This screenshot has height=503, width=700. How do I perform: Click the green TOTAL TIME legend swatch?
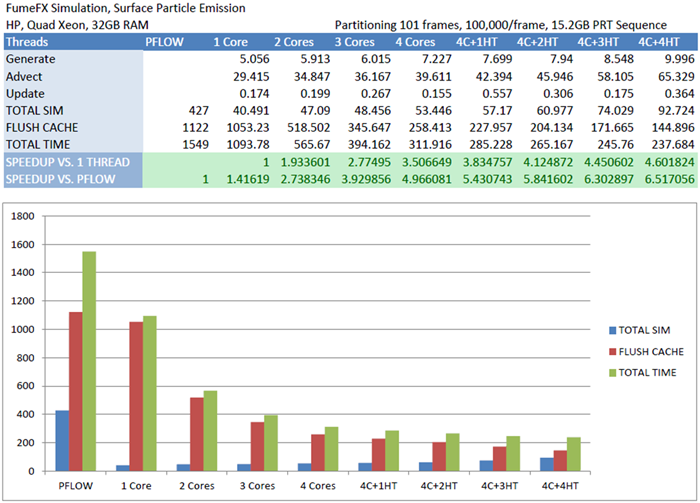(612, 373)
